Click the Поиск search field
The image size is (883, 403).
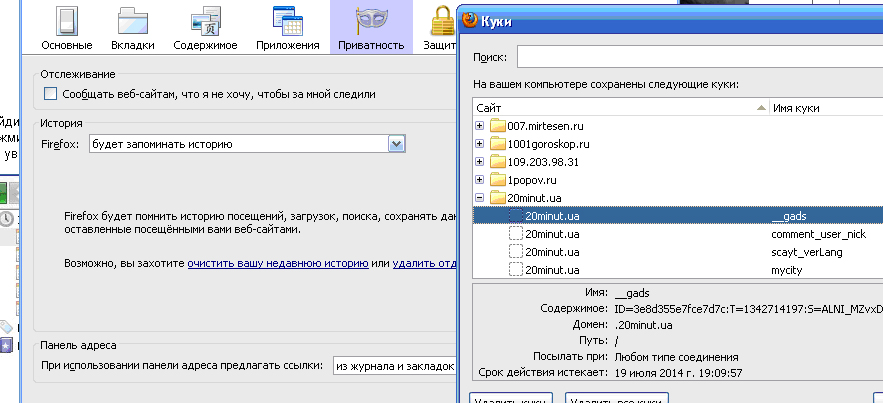click(698, 57)
